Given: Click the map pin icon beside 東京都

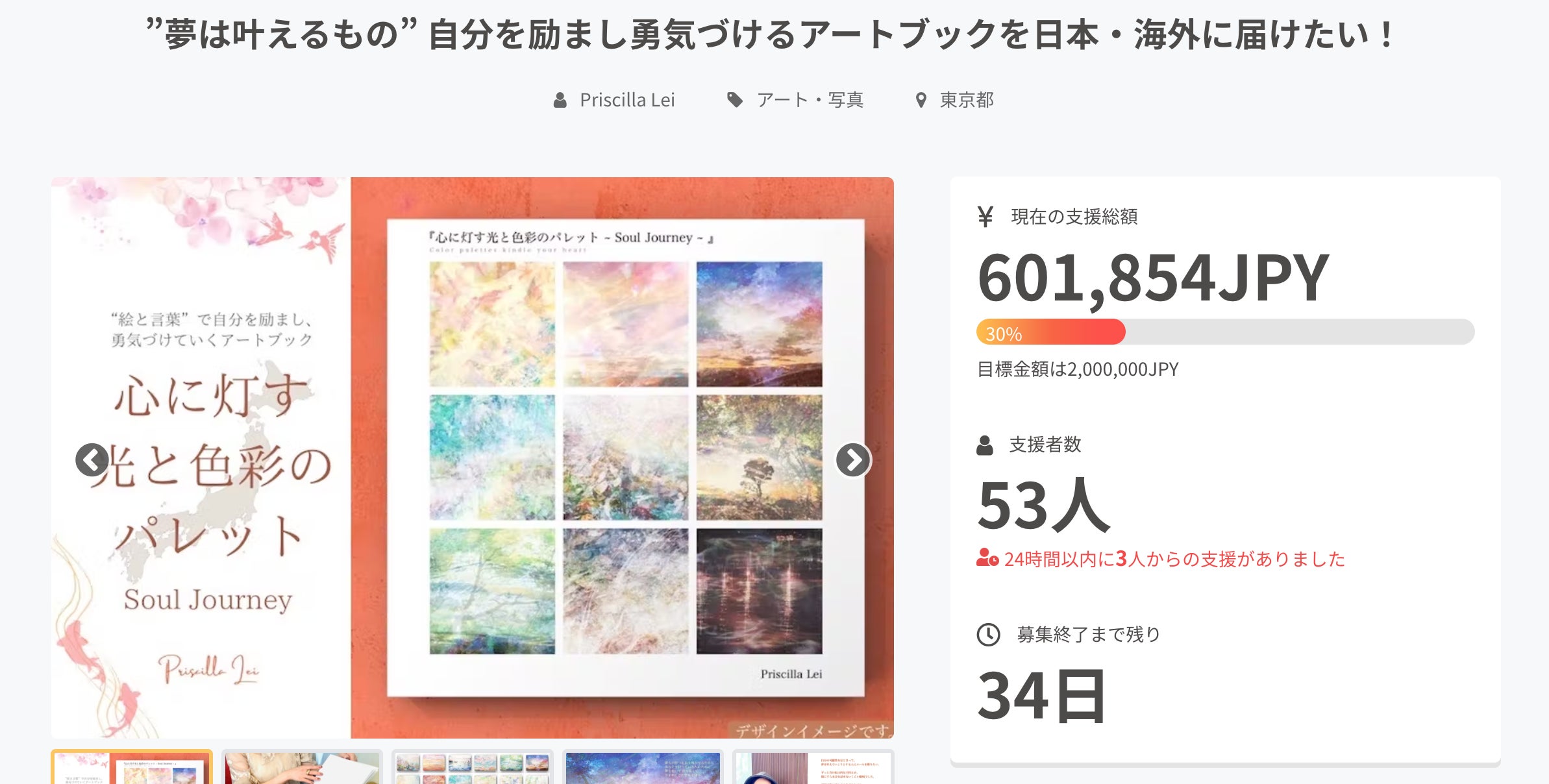Looking at the screenshot, I should pos(921,100).
